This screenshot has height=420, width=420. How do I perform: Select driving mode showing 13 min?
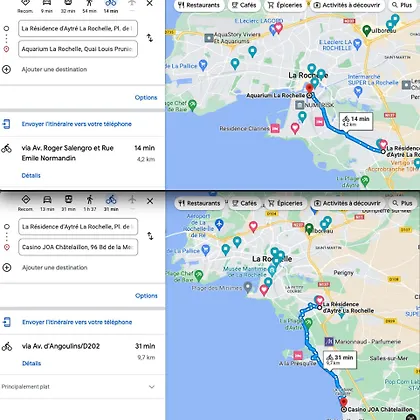coord(47,203)
